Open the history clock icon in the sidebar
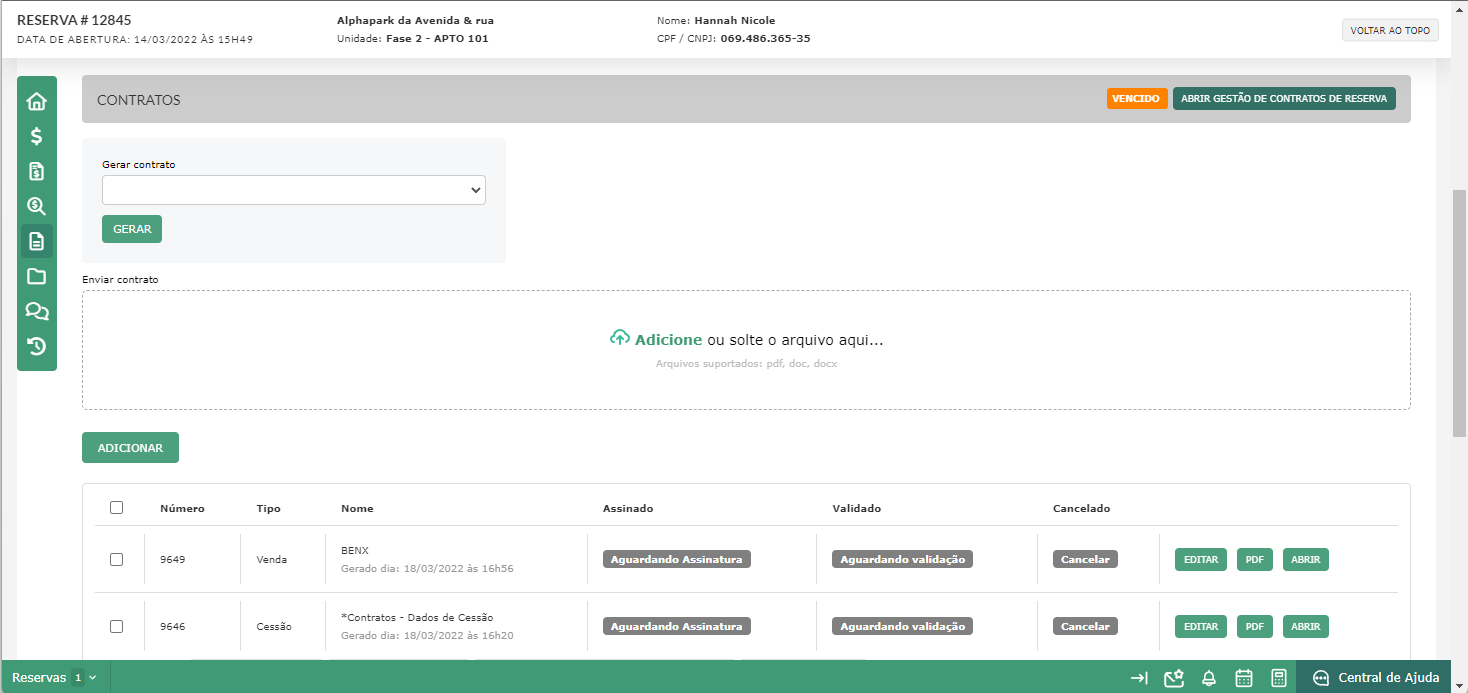1468x693 pixels. [37, 346]
